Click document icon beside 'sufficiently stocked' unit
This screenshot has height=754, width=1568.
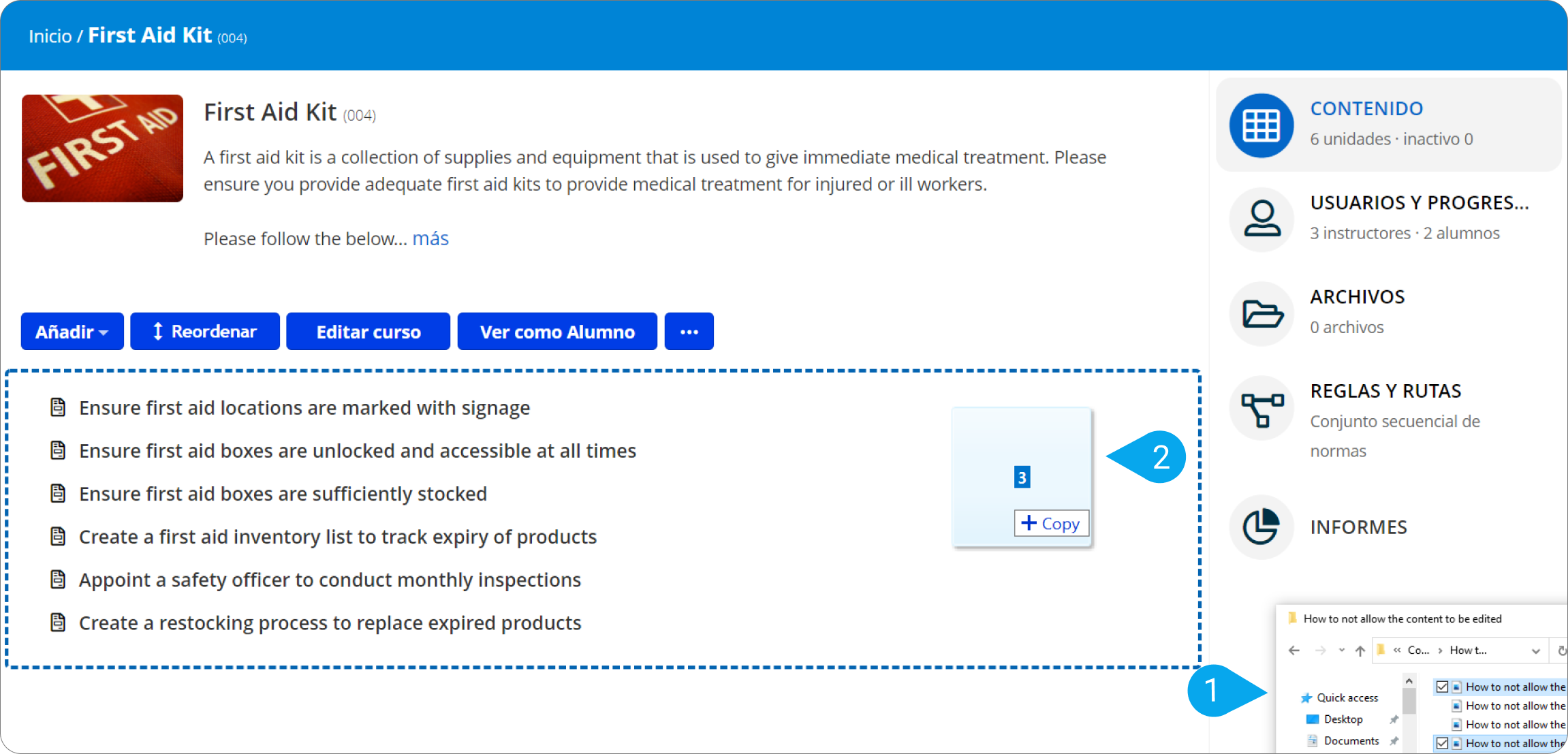[59, 493]
